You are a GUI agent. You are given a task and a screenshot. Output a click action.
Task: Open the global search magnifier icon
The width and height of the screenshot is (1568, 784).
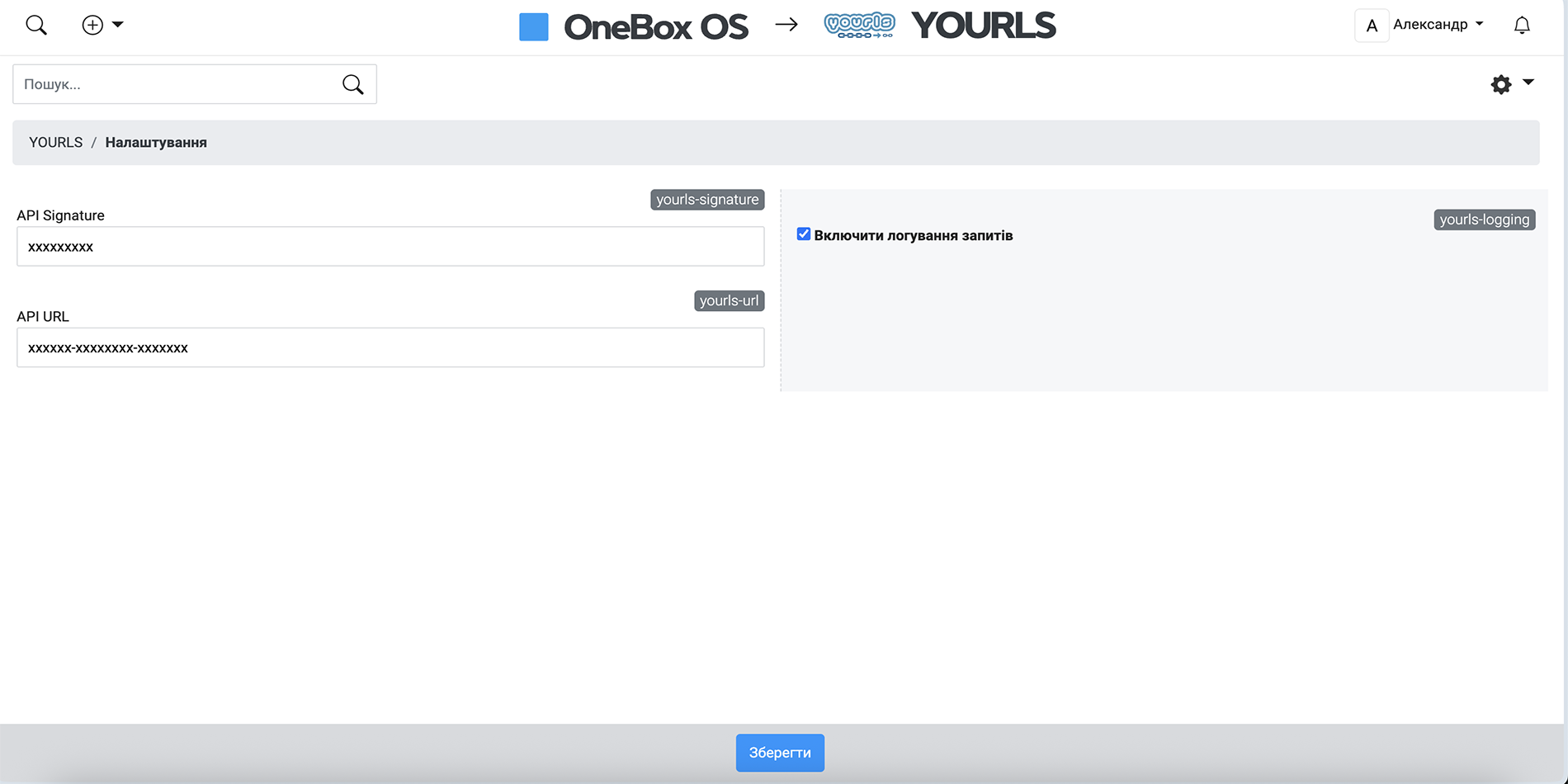pyautogui.click(x=36, y=25)
